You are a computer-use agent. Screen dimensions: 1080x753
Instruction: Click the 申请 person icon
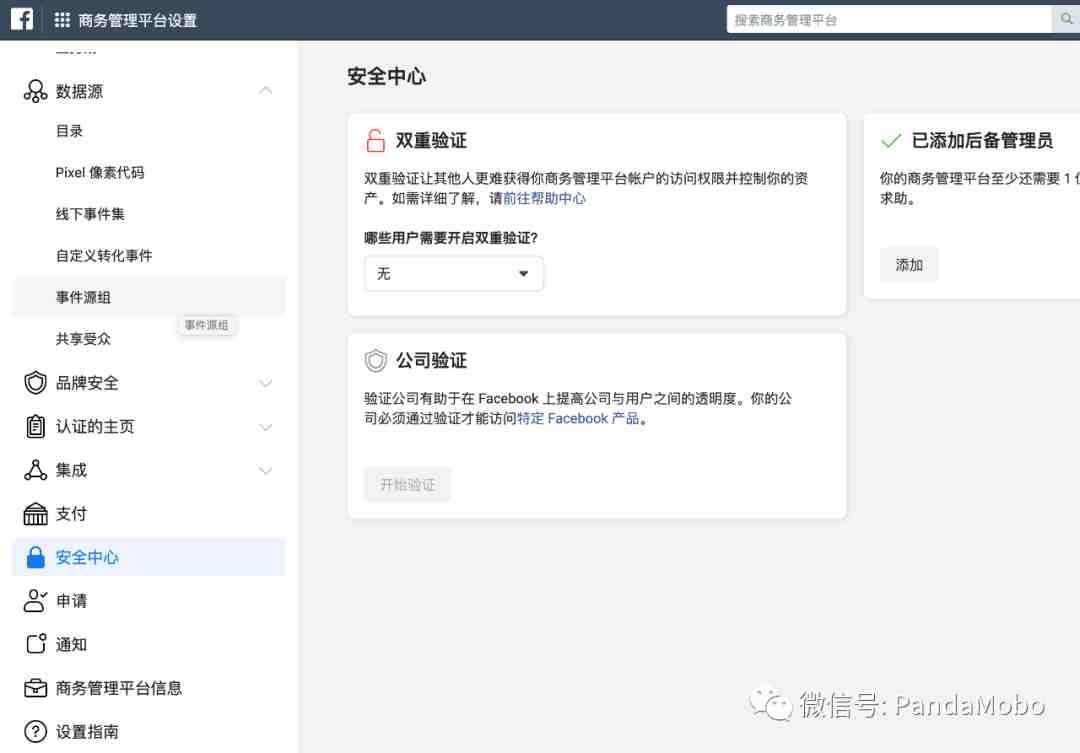pyautogui.click(x=35, y=601)
